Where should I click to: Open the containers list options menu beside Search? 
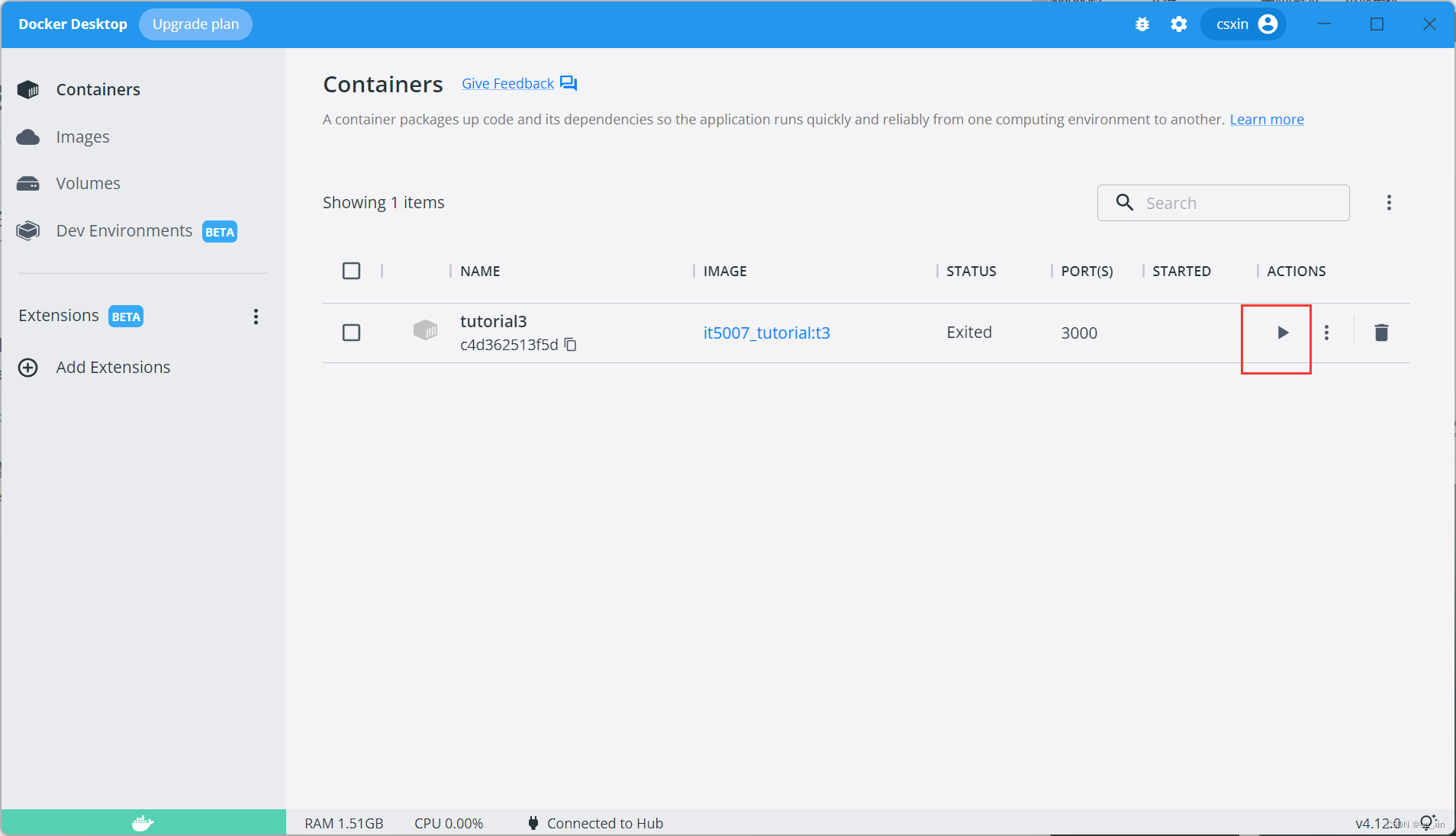[x=1389, y=203]
